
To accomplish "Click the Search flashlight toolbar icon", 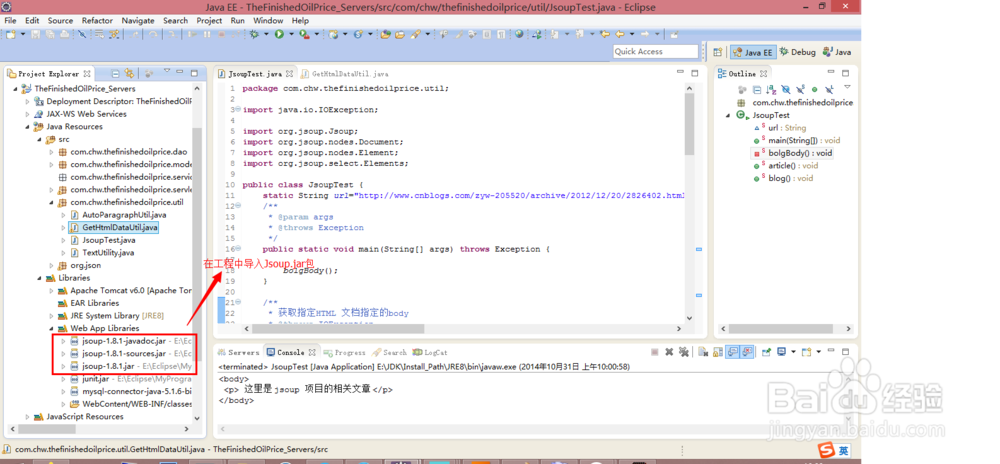I will tap(415, 34).
